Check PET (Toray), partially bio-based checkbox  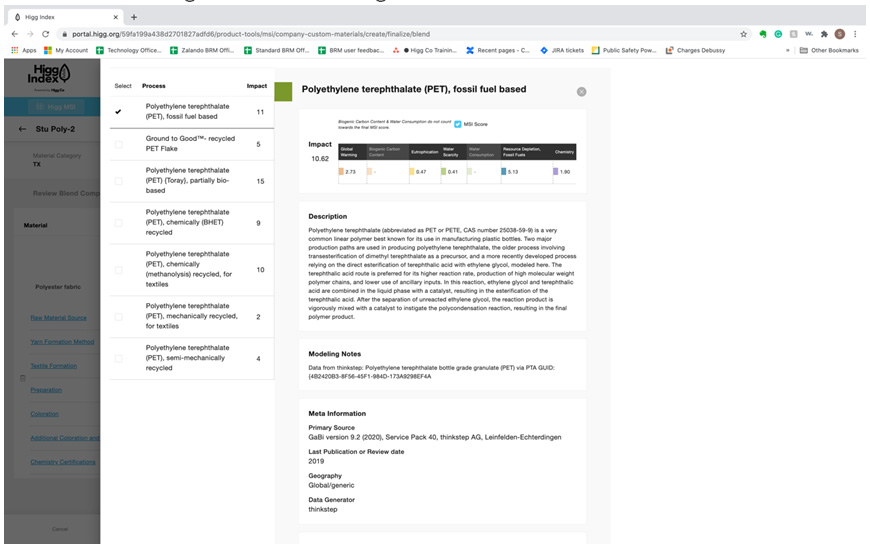click(x=118, y=181)
